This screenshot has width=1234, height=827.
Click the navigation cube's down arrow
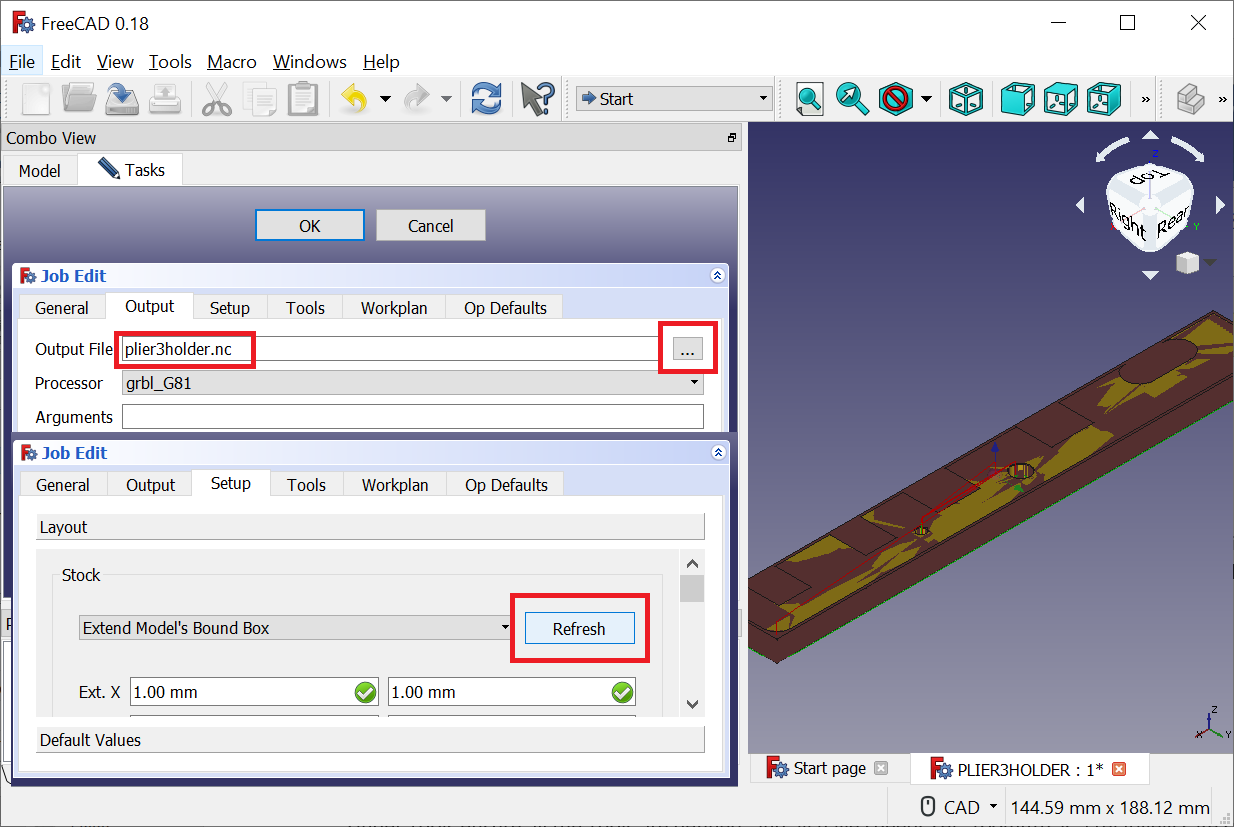[1150, 274]
